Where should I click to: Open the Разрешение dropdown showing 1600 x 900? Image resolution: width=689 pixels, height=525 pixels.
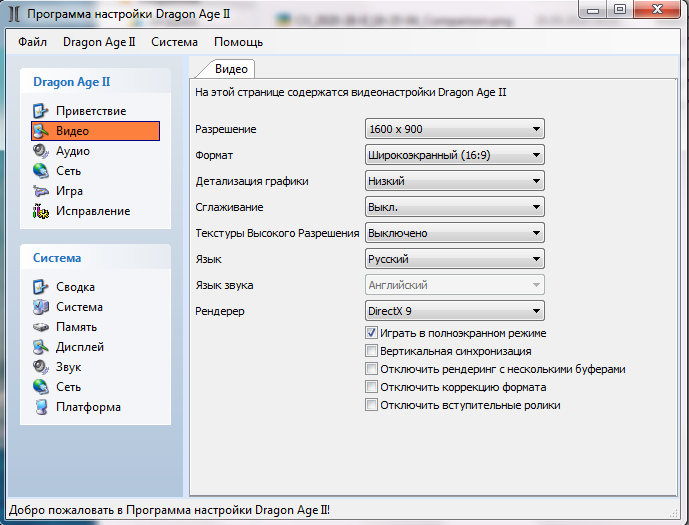(x=455, y=129)
